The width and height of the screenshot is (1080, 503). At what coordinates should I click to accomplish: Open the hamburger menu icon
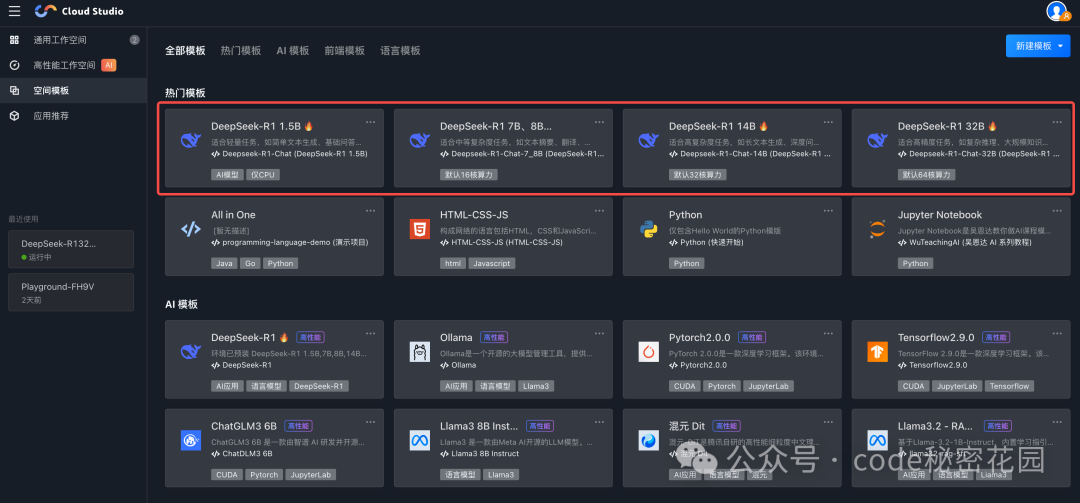tap(14, 11)
